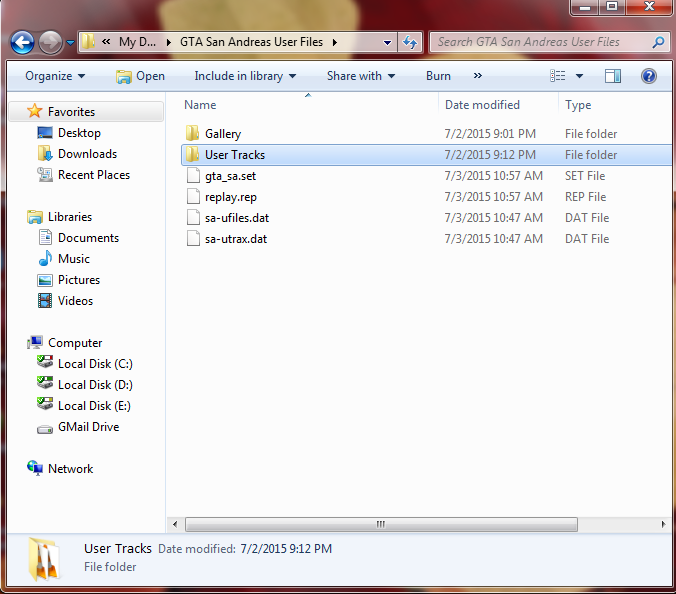This screenshot has height=594, width=676.
Task: Click the horizontal scrollbar thumb
Action: pyautogui.click(x=381, y=524)
